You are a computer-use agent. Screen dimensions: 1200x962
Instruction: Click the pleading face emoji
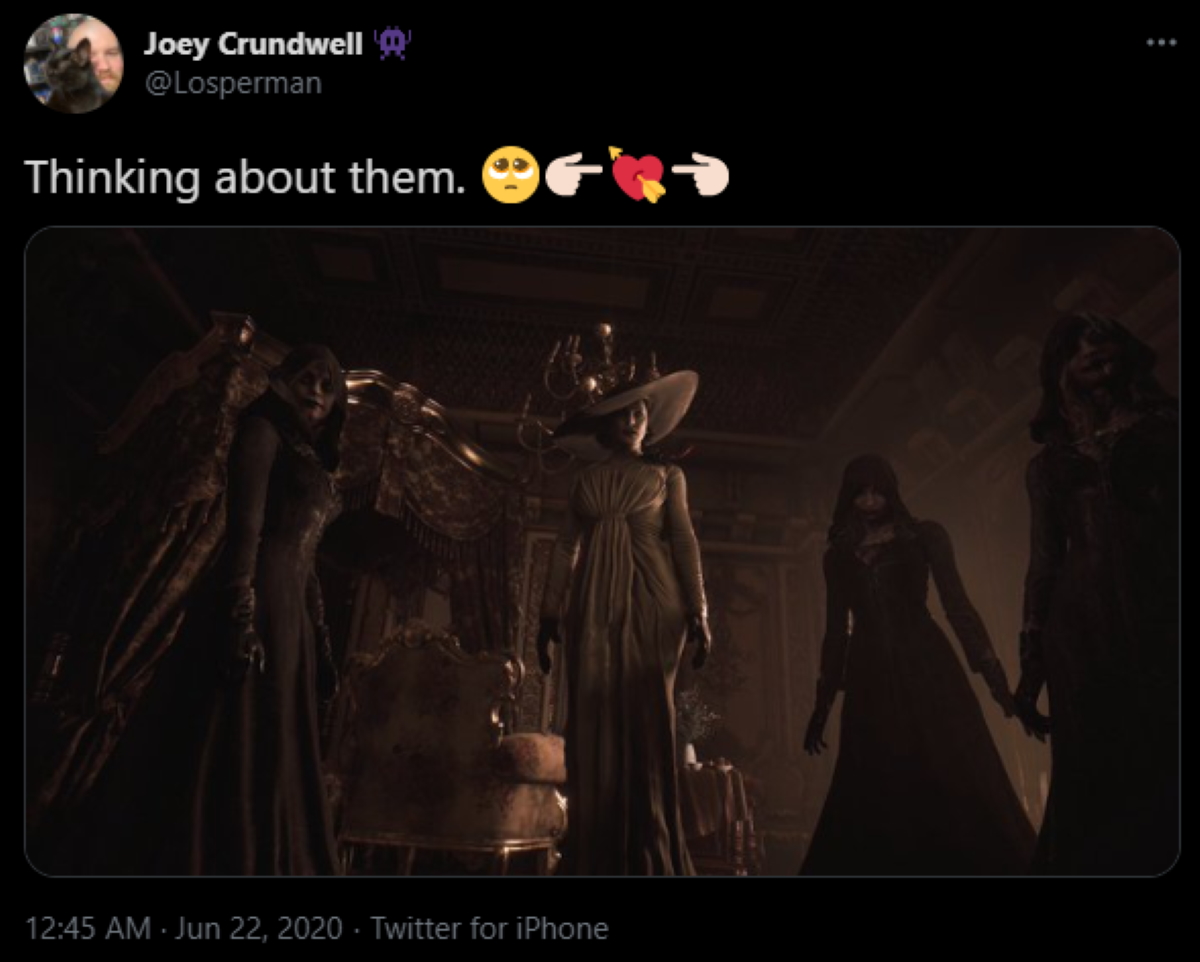tap(510, 177)
